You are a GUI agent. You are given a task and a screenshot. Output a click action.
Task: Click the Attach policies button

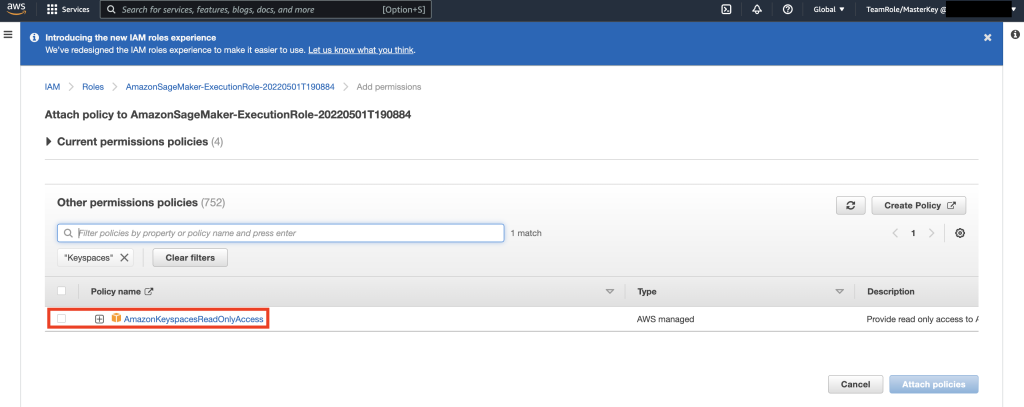coord(934,384)
